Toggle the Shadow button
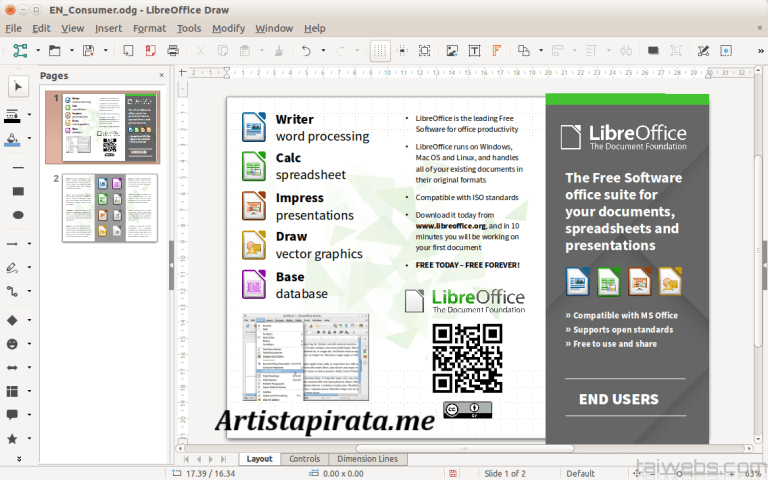 (x=653, y=50)
